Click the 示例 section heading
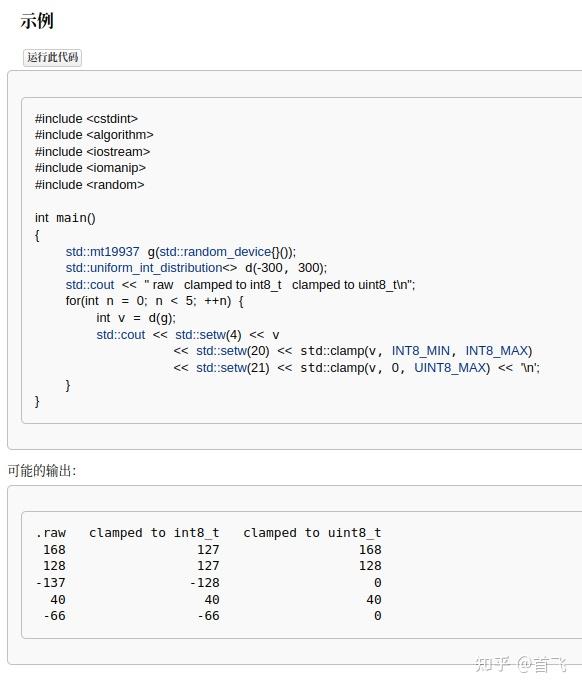The height and width of the screenshot is (689, 582). pyautogui.click(x=37, y=21)
